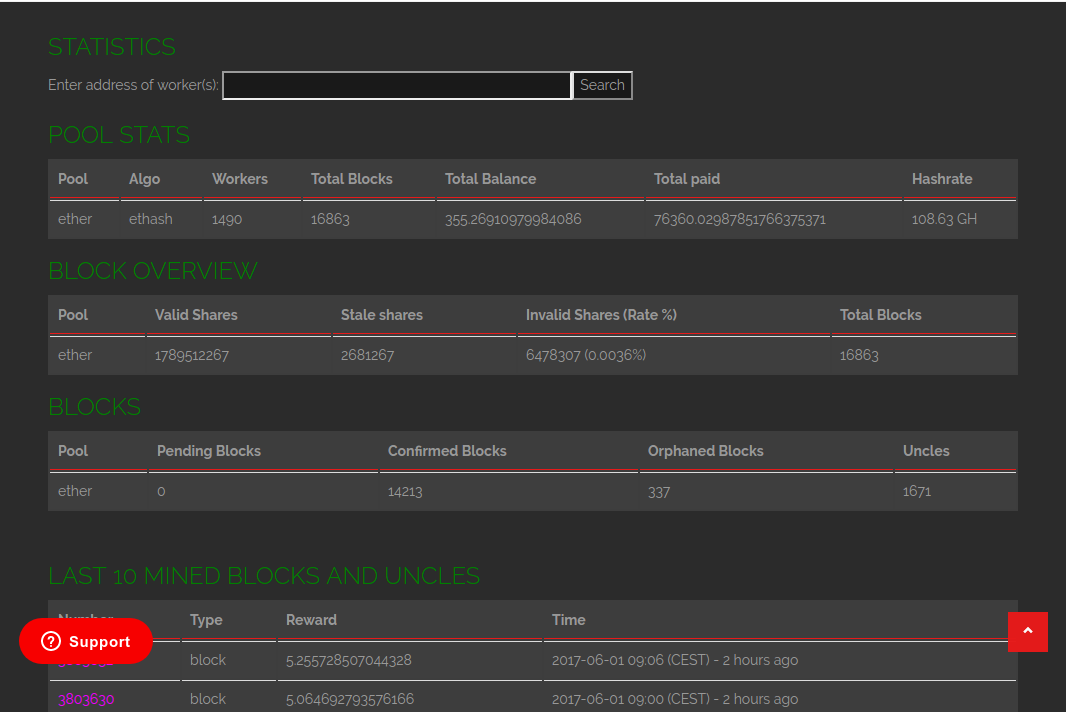Select confirmed blocks value 14213
Viewport: 1066px width, 712px height.
(x=405, y=491)
